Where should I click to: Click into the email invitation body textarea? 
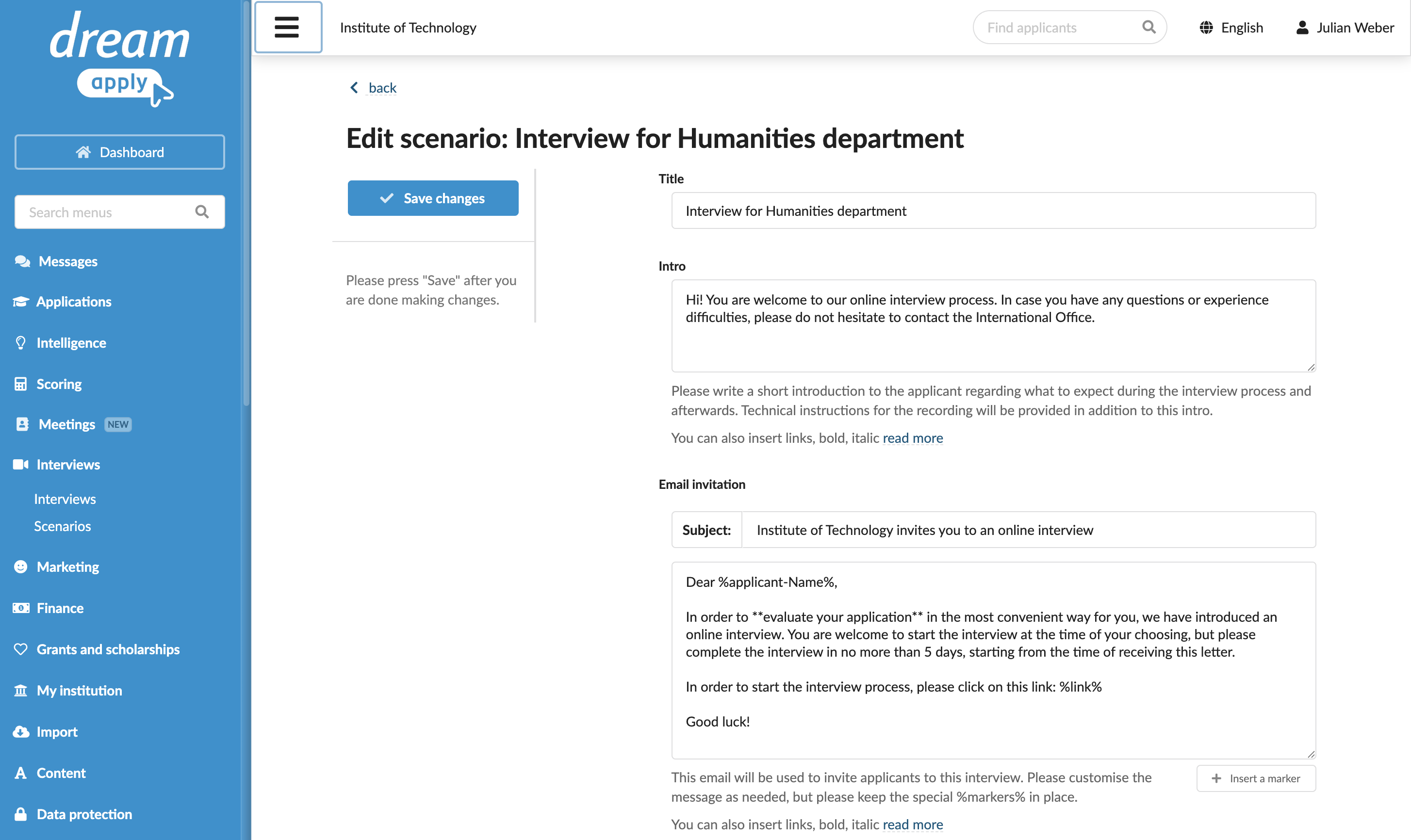tap(993, 660)
